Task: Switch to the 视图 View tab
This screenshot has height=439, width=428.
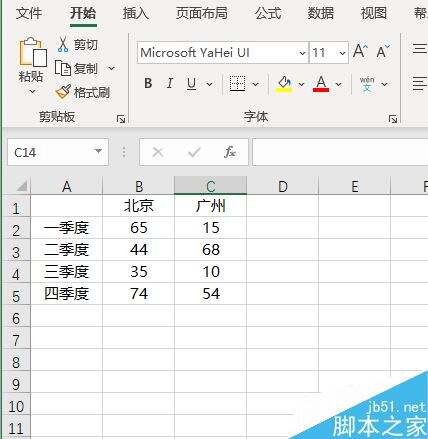Action: [374, 13]
